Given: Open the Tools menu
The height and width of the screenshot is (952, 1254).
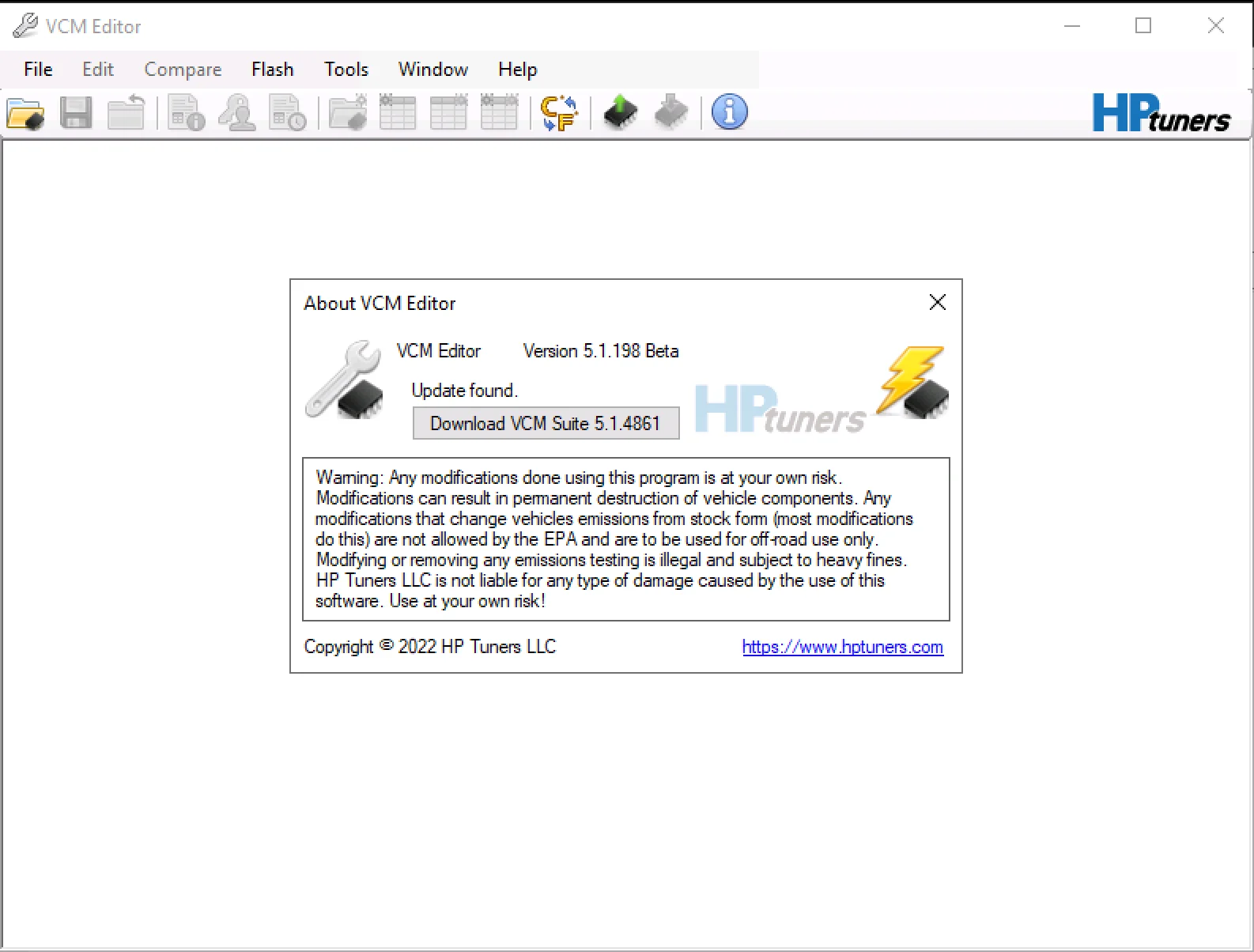Looking at the screenshot, I should click(346, 70).
